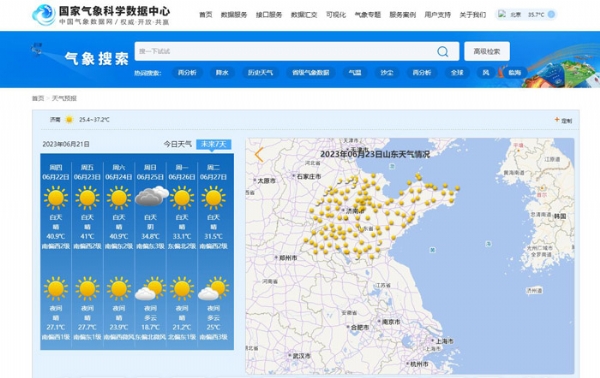This screenshot has width=600, height=378.
Task: Click the night weather icon above 27.1°C
Action: pyautogui.click(x=56, y=288)
